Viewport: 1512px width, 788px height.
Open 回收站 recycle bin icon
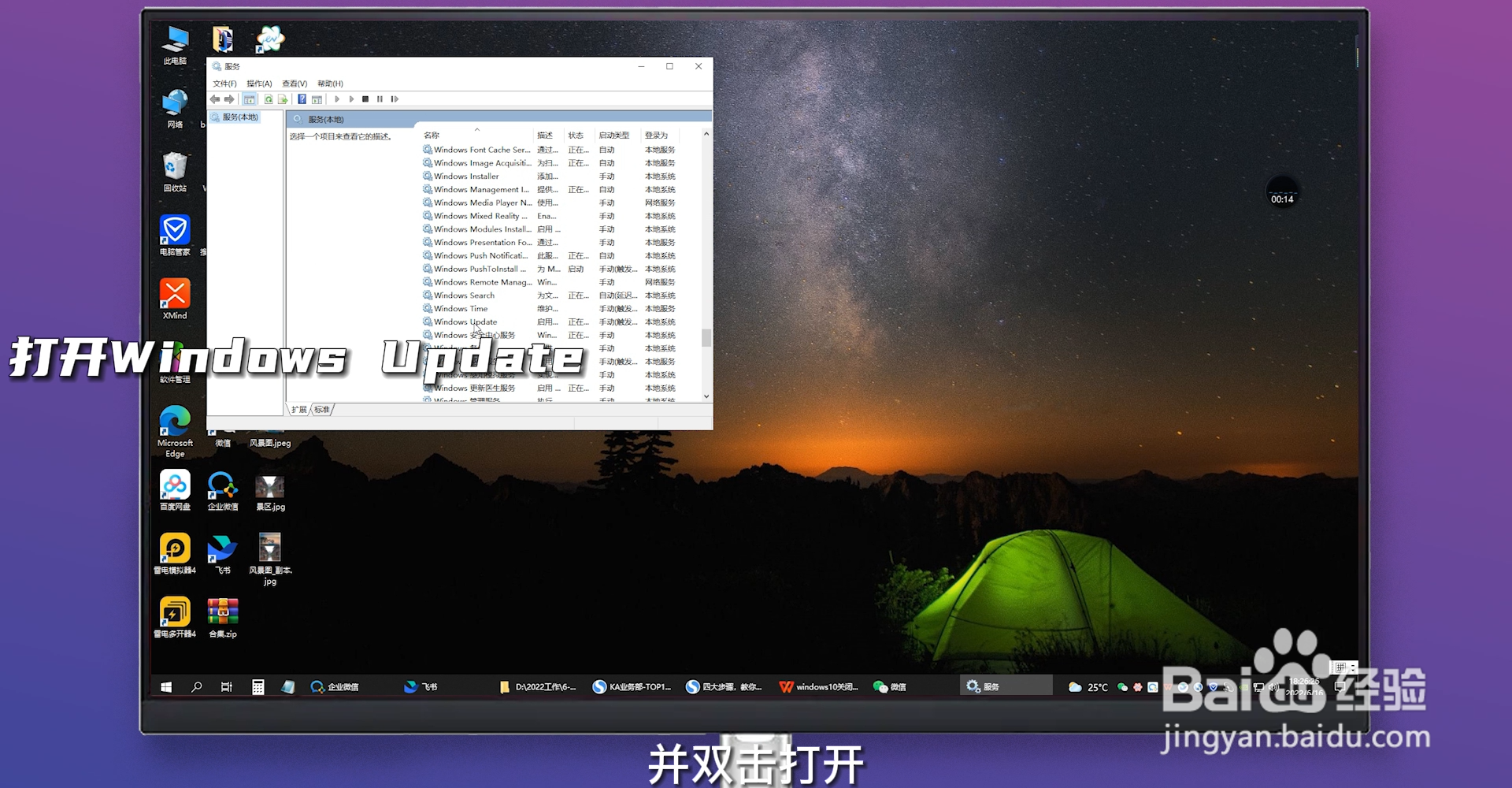coord(175,173)
